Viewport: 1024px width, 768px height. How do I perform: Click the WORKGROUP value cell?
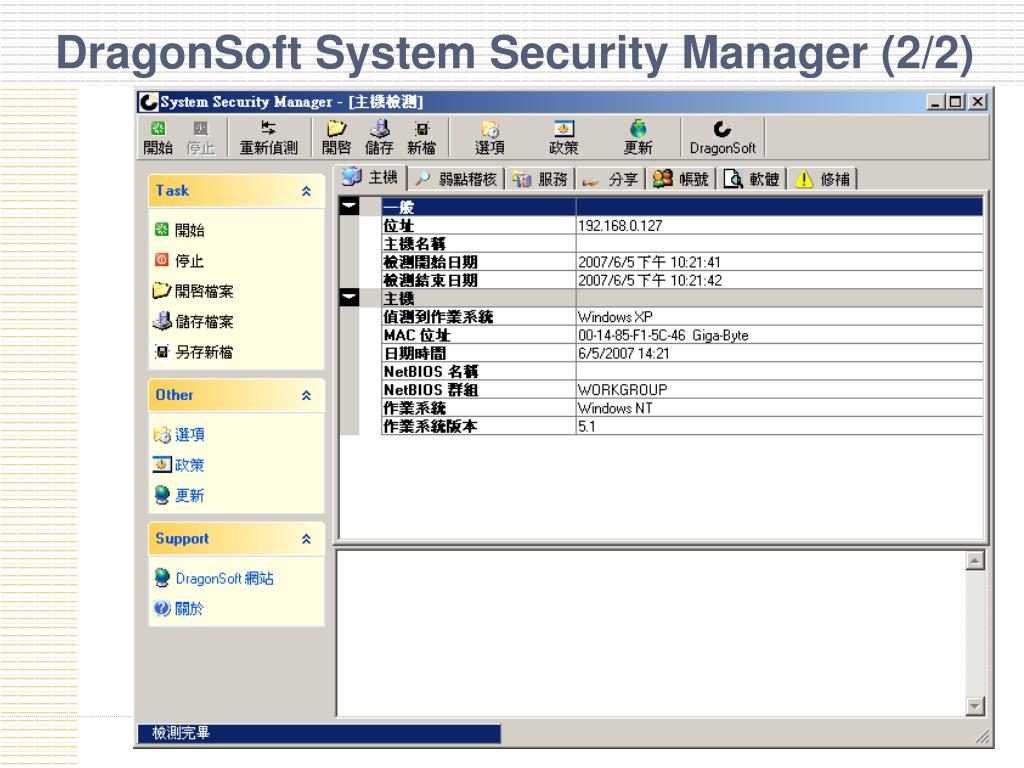coord(779,390)
